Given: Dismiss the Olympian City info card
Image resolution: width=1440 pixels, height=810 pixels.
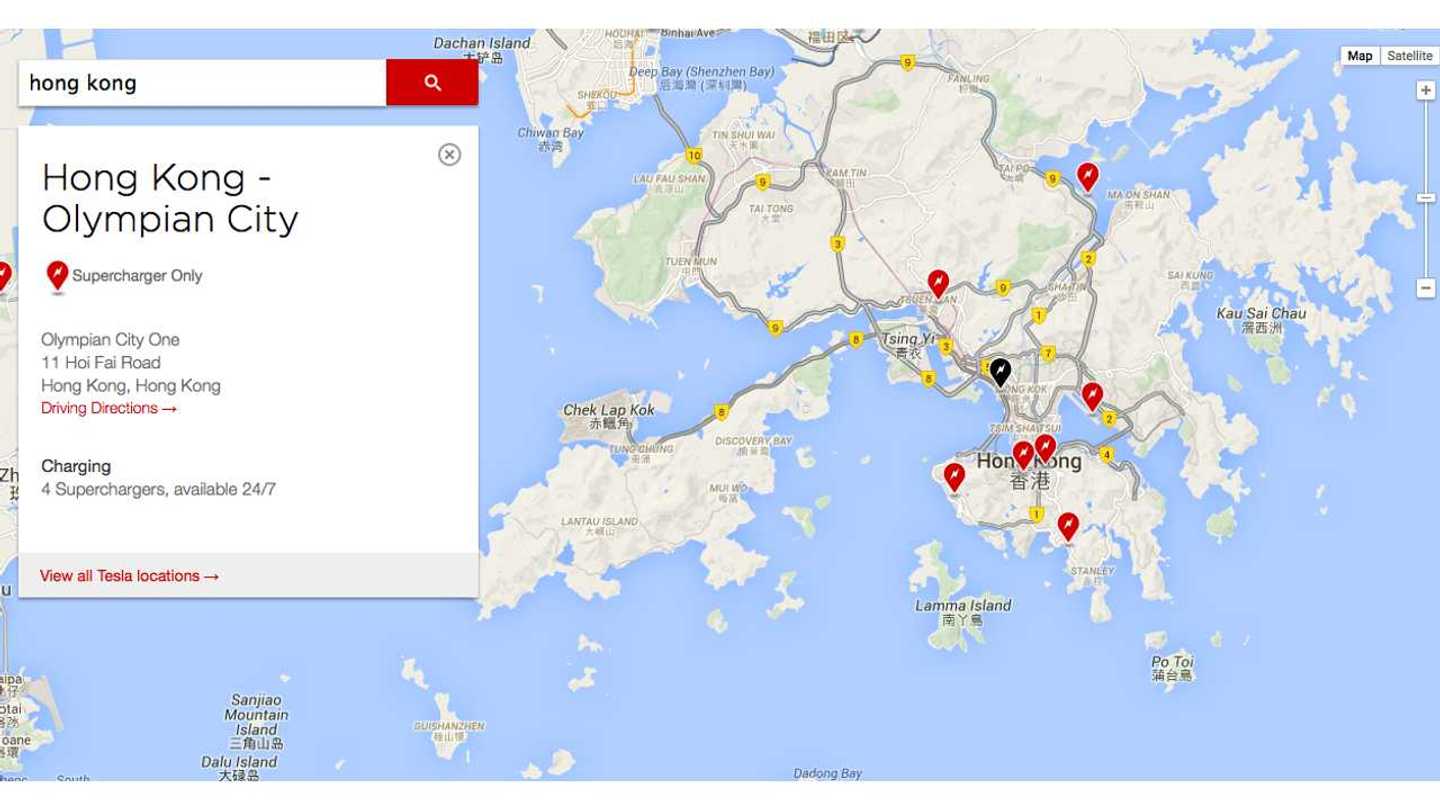Looking at the screenshot, I should [x=452, y=152].
